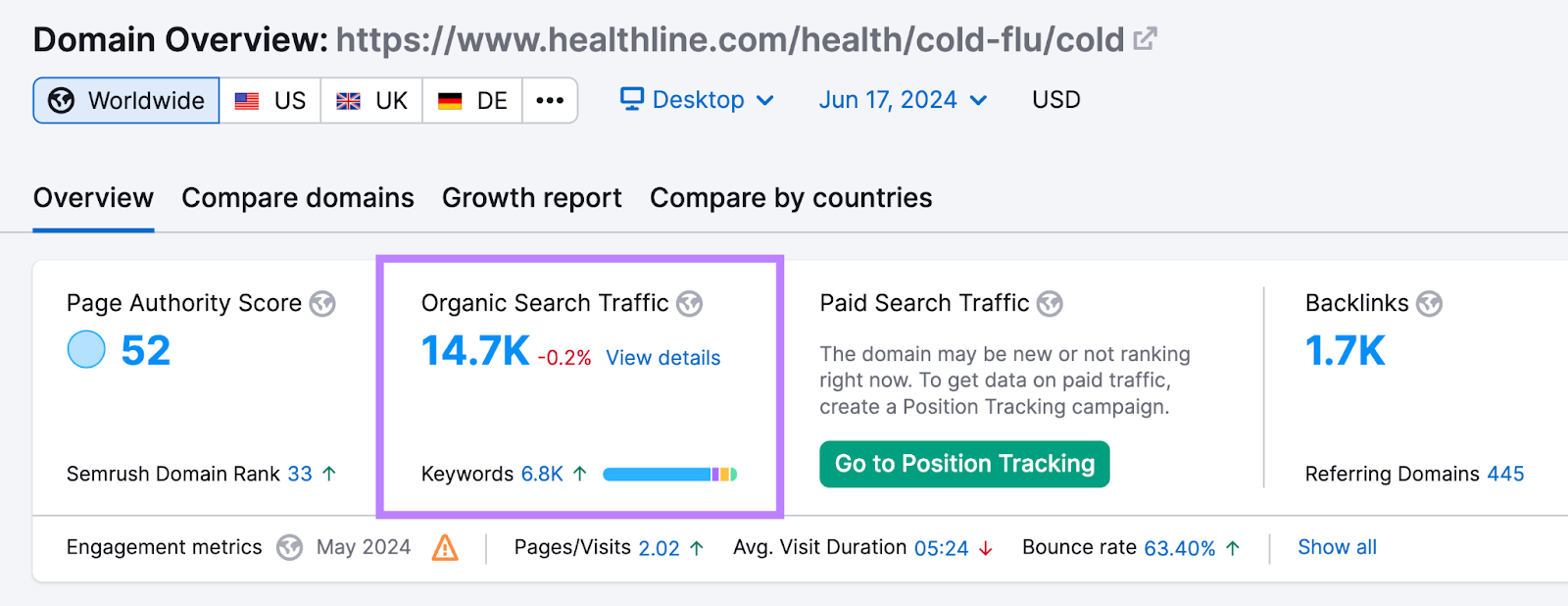Viewport: 1568px width, 606px height.
Task: Click the Organic Search Traffic info icon
Action: pyautogui.click(x=690, y=304)
